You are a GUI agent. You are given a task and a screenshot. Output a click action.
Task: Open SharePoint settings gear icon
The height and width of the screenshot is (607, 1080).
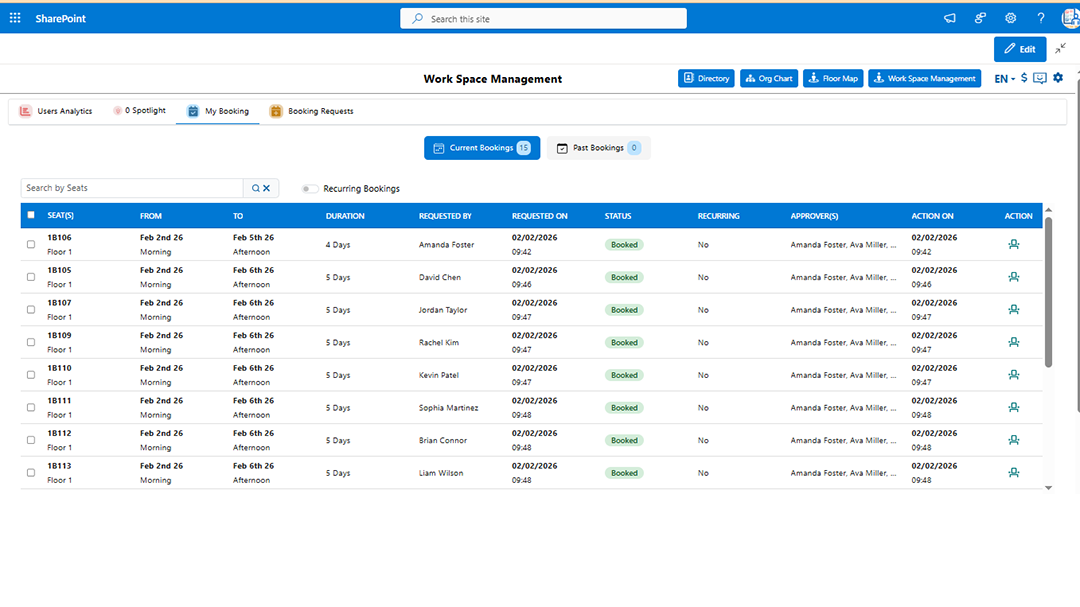[x=1010, y=17]
